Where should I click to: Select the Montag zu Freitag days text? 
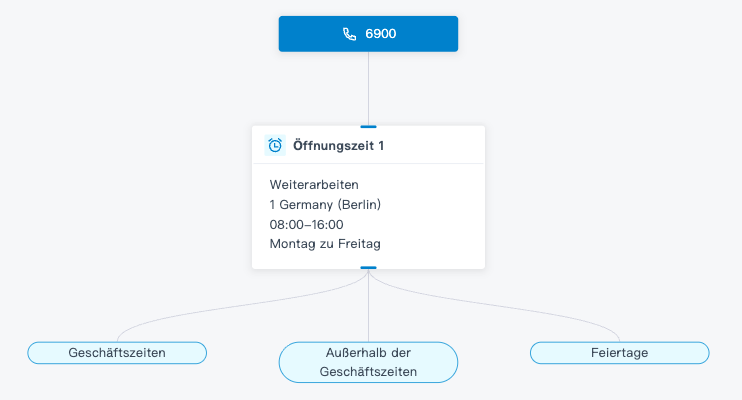[x=325, y=243]
